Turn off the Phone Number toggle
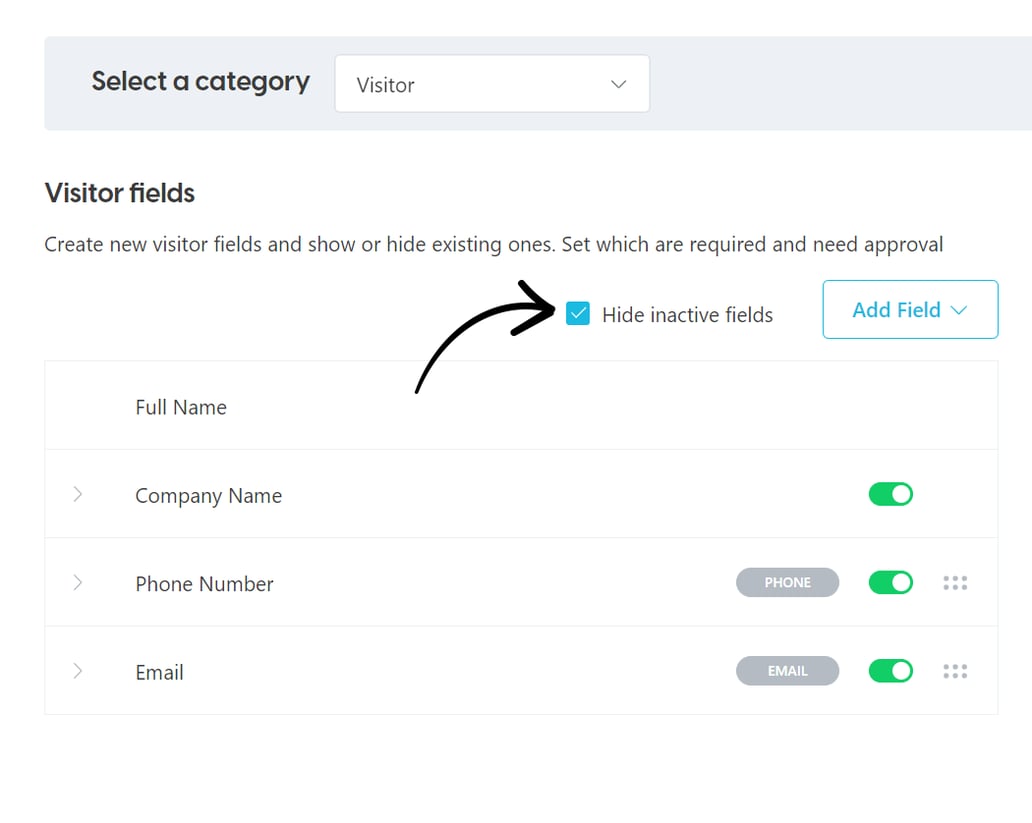The image size is (1032, 823). pos(890,582)
